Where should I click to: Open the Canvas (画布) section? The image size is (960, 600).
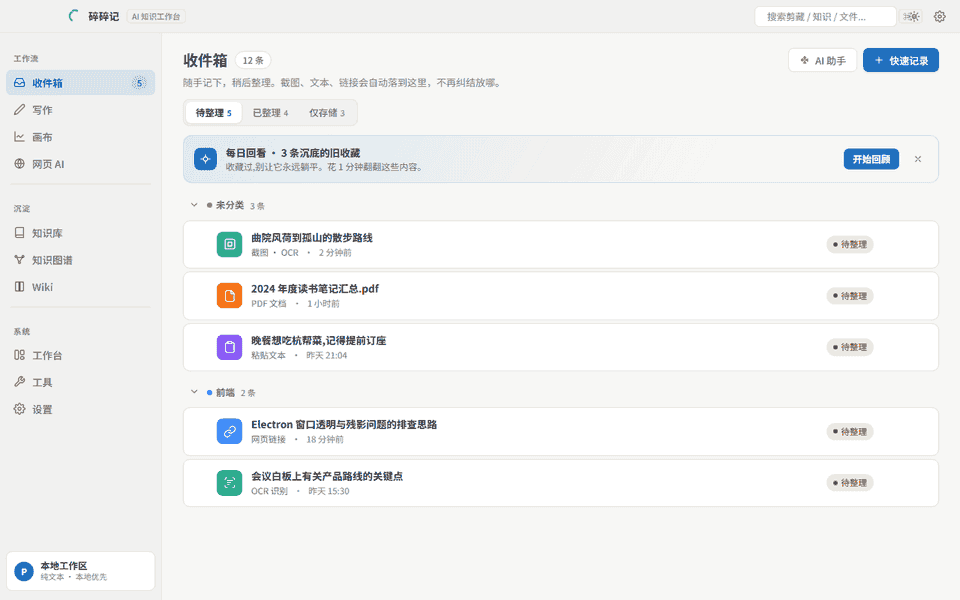point(80,137)
